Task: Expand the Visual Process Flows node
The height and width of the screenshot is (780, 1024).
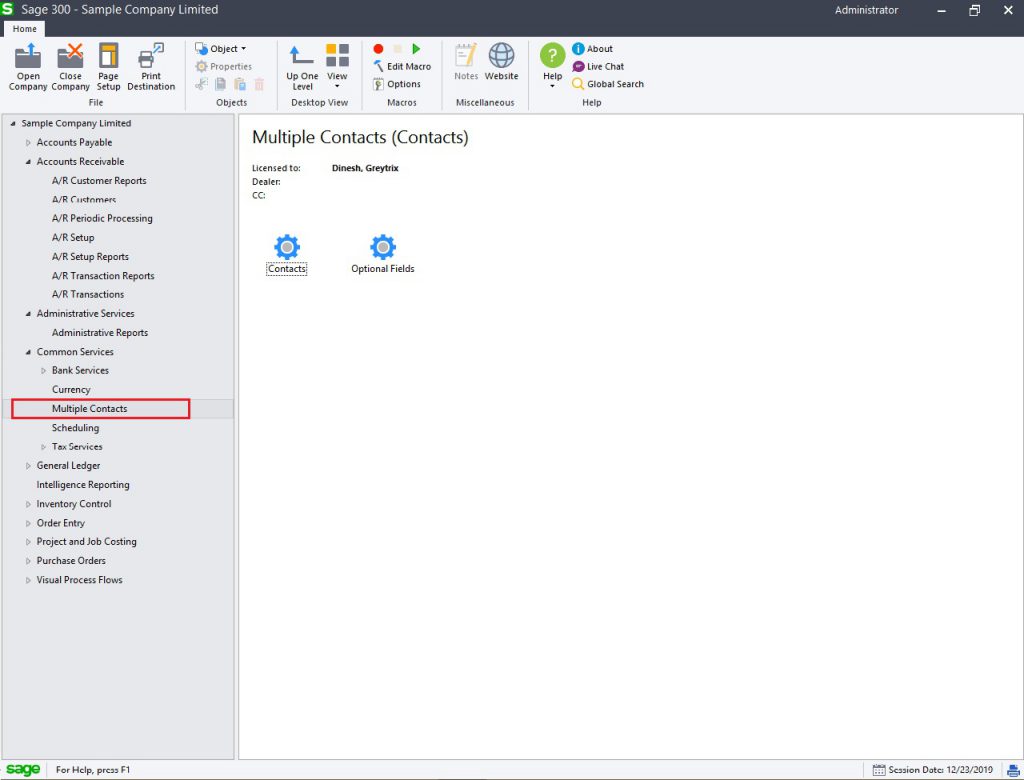Action: pyautogui.click(x=28, y=579)
